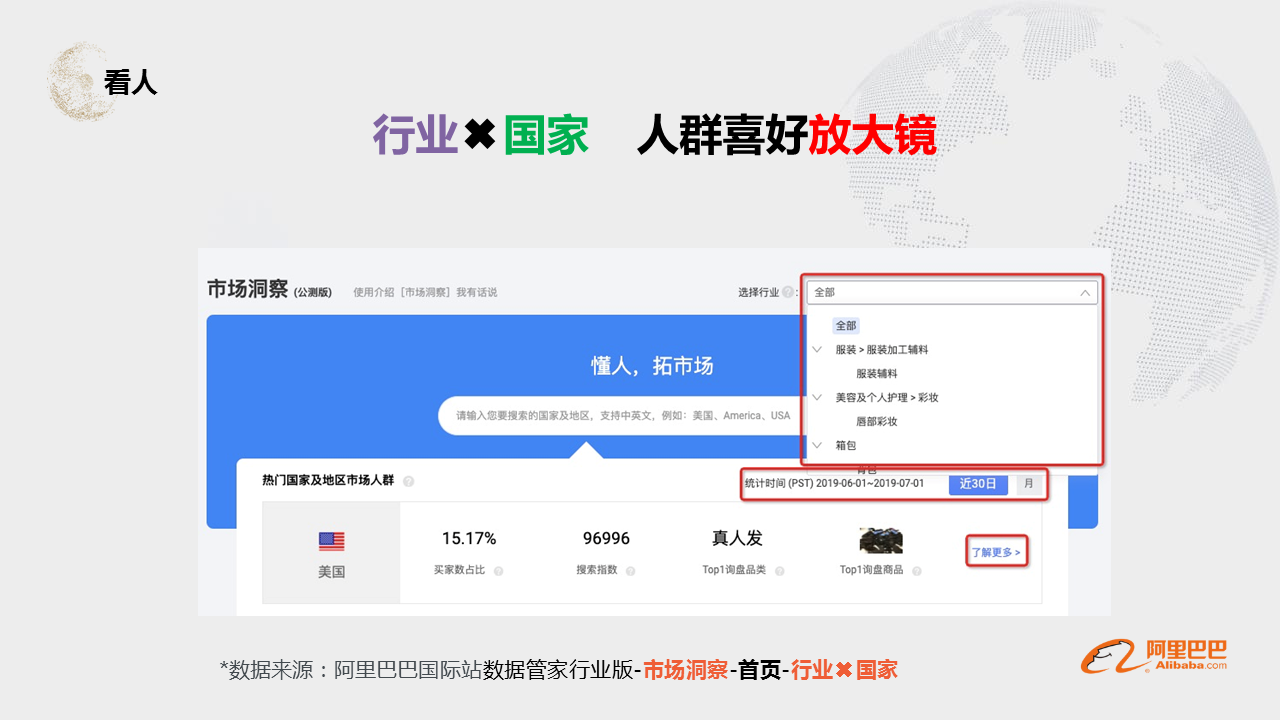Click the United States flag icon

pos(332,542)
